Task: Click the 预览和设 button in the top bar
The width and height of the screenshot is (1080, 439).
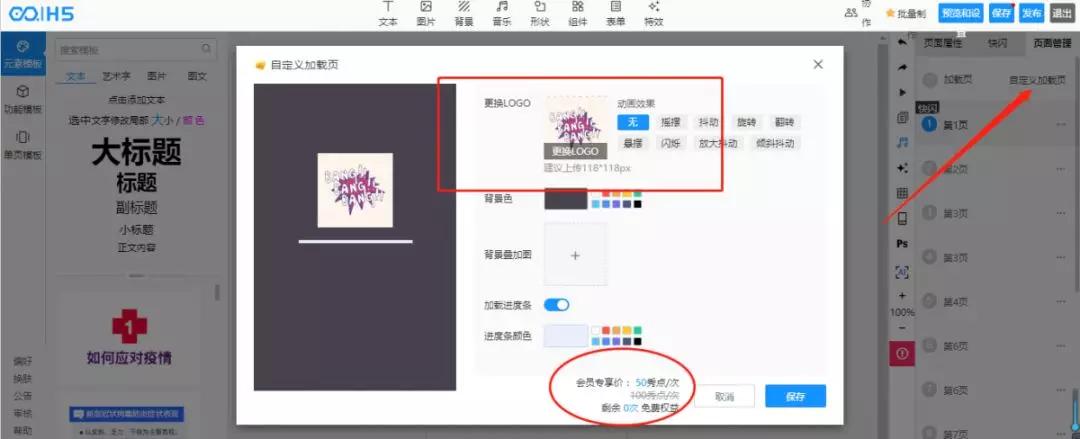Action: tap(960, 13)
